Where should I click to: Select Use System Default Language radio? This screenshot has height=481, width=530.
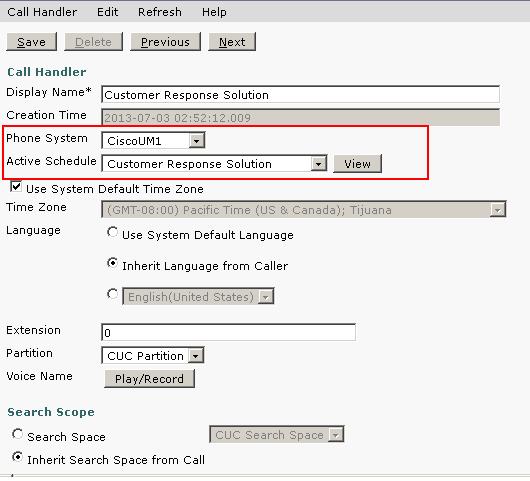point(112,232)
